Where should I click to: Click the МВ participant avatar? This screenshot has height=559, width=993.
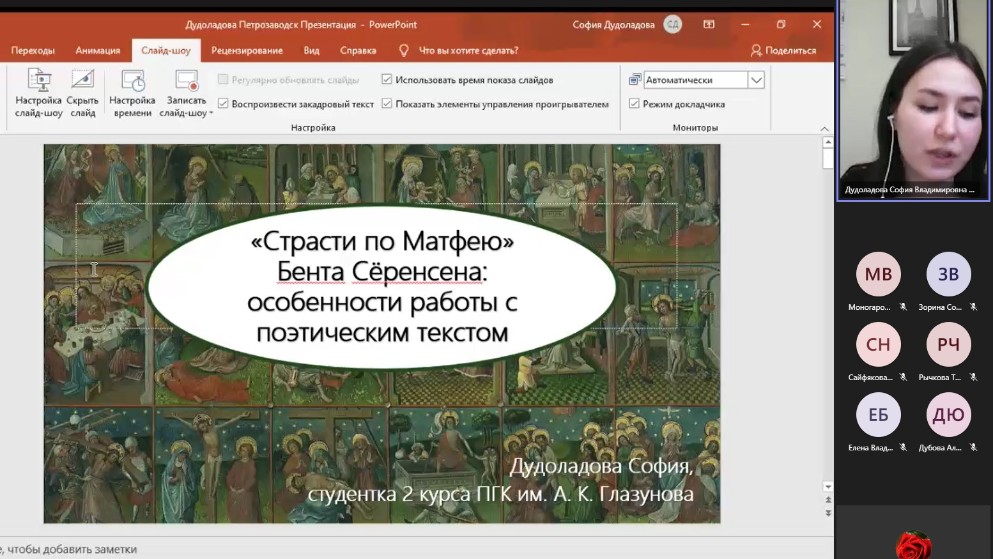click(x=878, y=274)
